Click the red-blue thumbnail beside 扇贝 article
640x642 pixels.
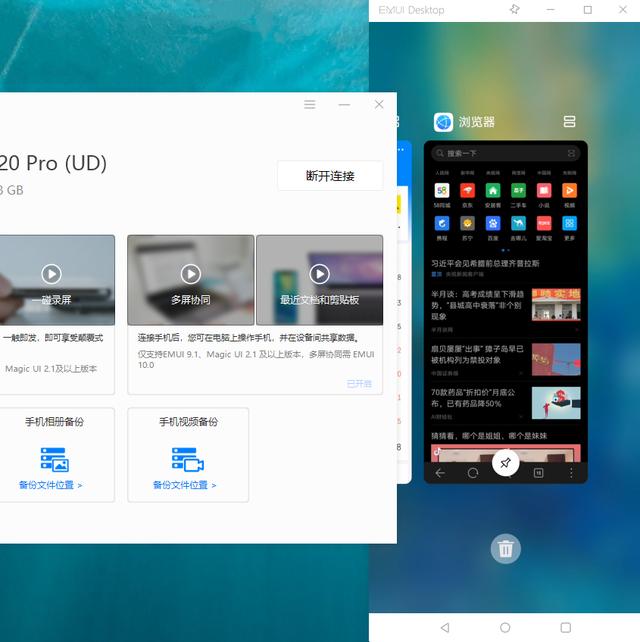(556, 359)
